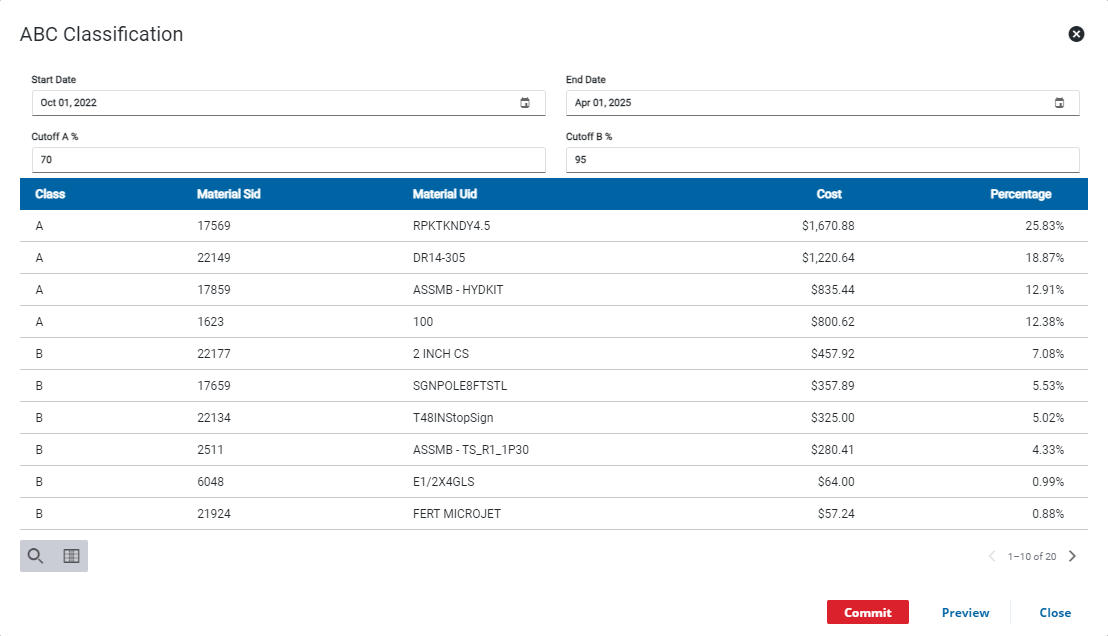1108x636 pixels.
Task: Click the previous page chevron arrow
Action: coord(991,555)
